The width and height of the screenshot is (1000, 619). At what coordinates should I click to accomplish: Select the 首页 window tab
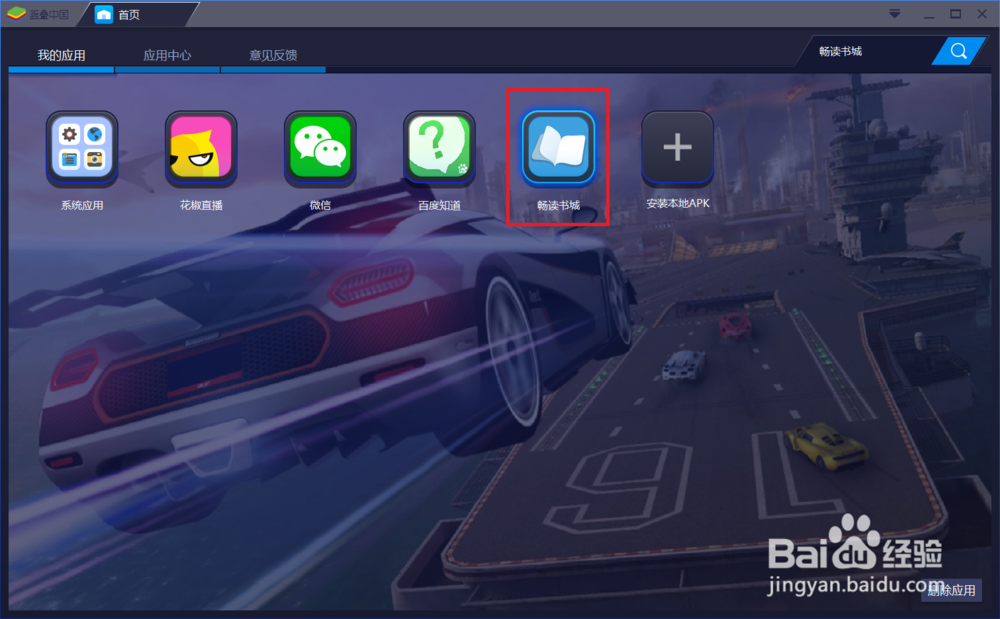[x=137, y=14]
